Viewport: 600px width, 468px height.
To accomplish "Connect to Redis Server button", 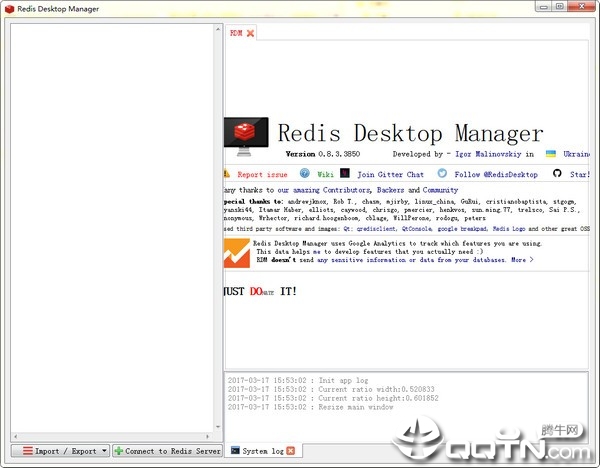I will tap(168, 451).
